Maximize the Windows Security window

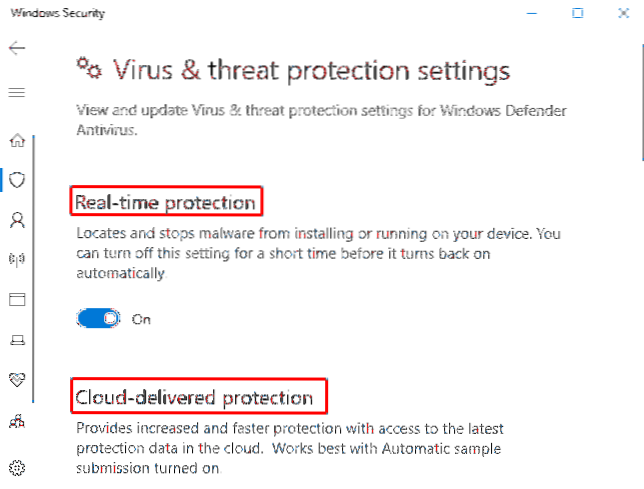[x=577, y=14]
